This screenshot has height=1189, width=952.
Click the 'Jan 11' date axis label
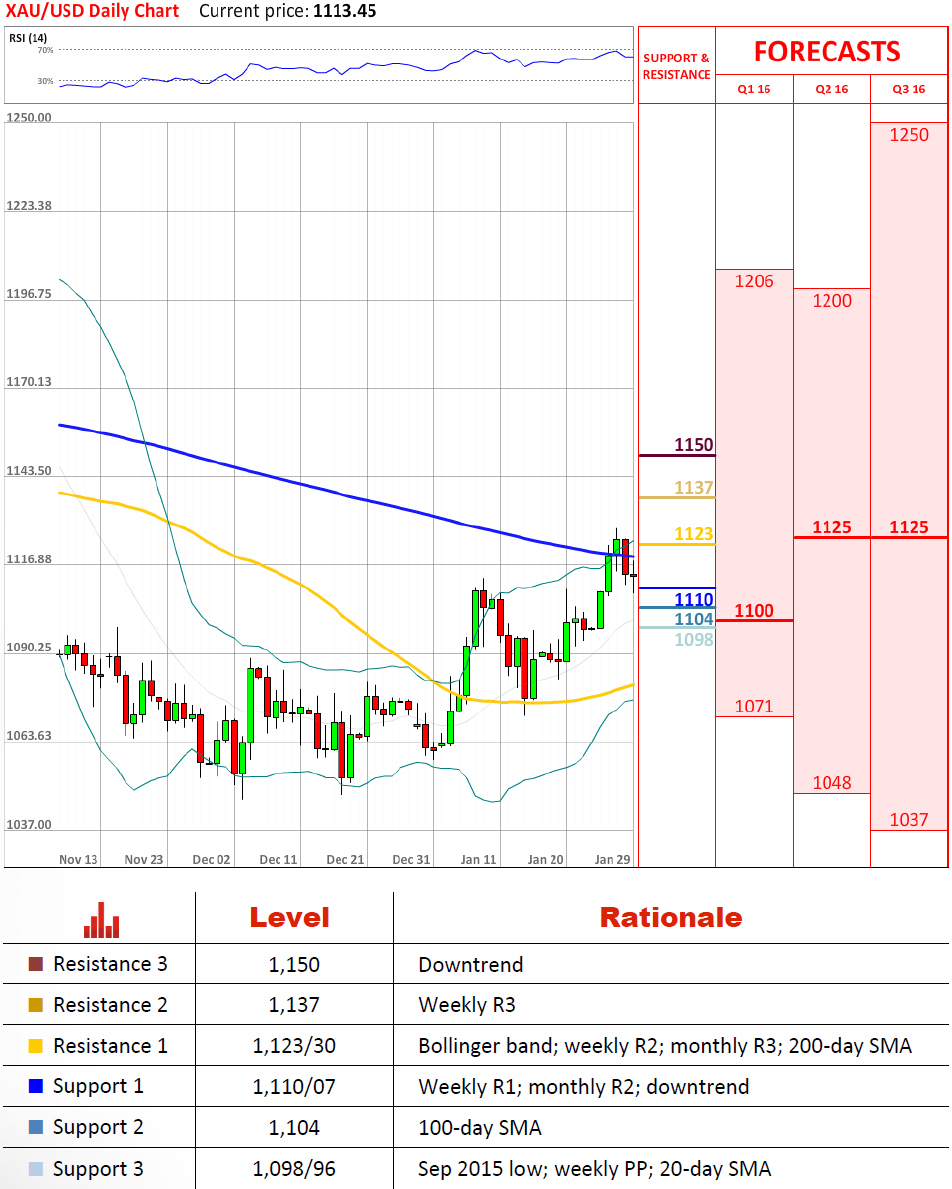tap(478, 859)
